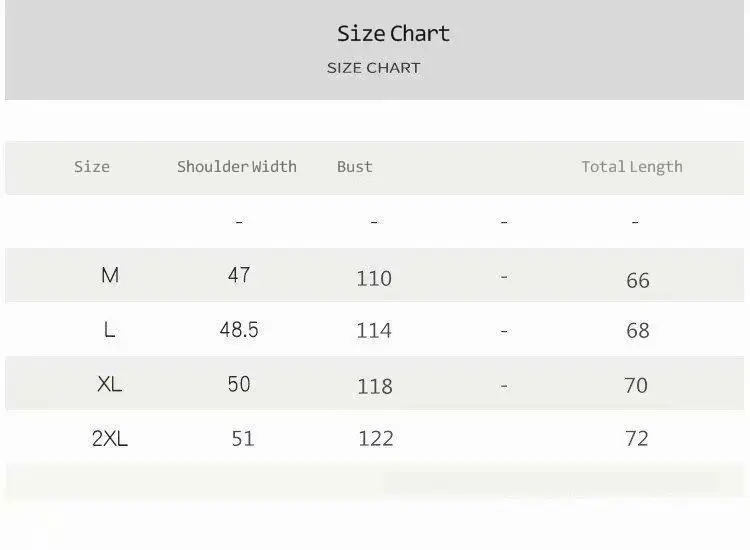Click the bust value 118
This screenshot has height=550, width=750.
click(375, 386)
